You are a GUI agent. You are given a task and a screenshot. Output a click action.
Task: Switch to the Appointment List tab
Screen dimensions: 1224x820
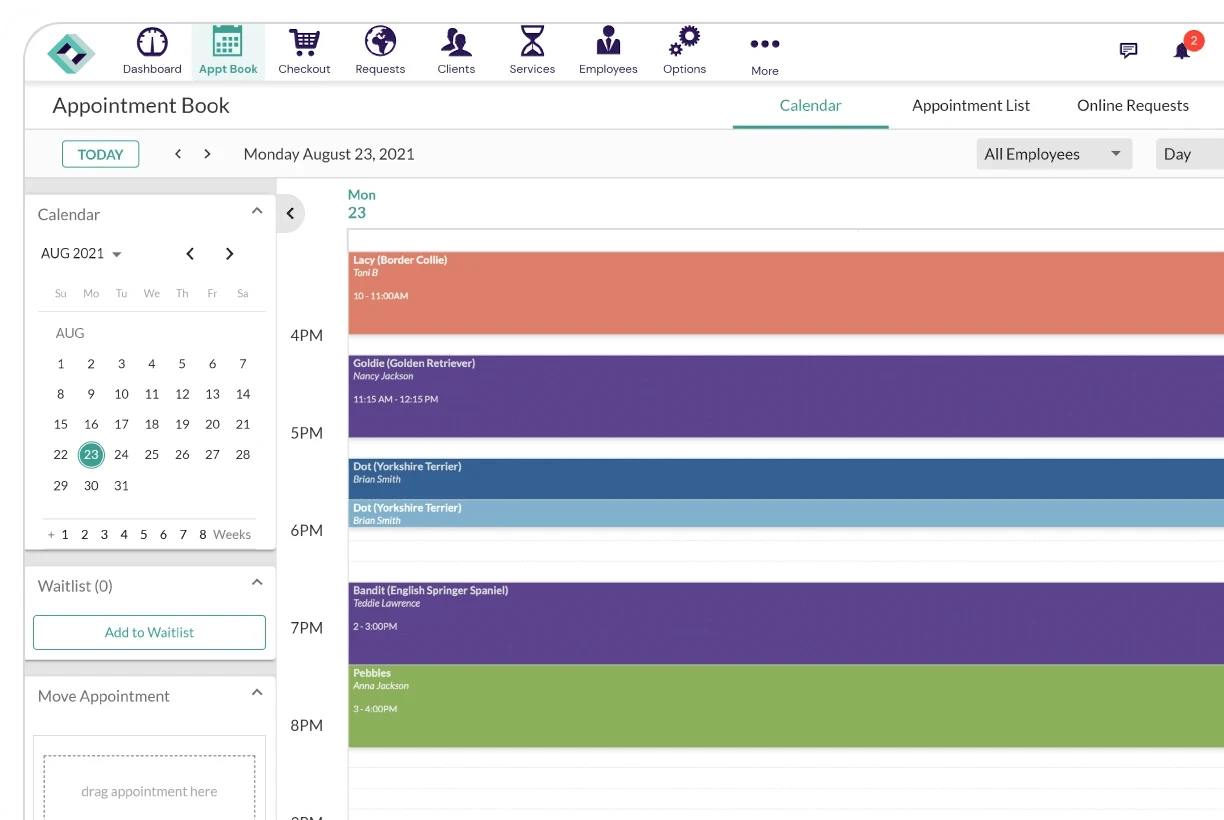pyautogui.click(x=970, y=106)
